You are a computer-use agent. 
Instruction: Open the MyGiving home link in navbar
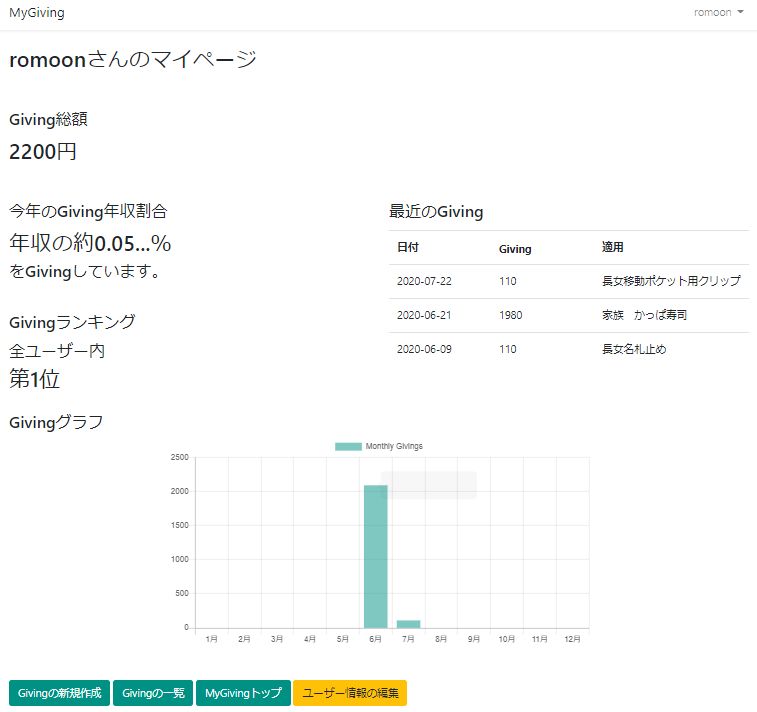(37, 13)
